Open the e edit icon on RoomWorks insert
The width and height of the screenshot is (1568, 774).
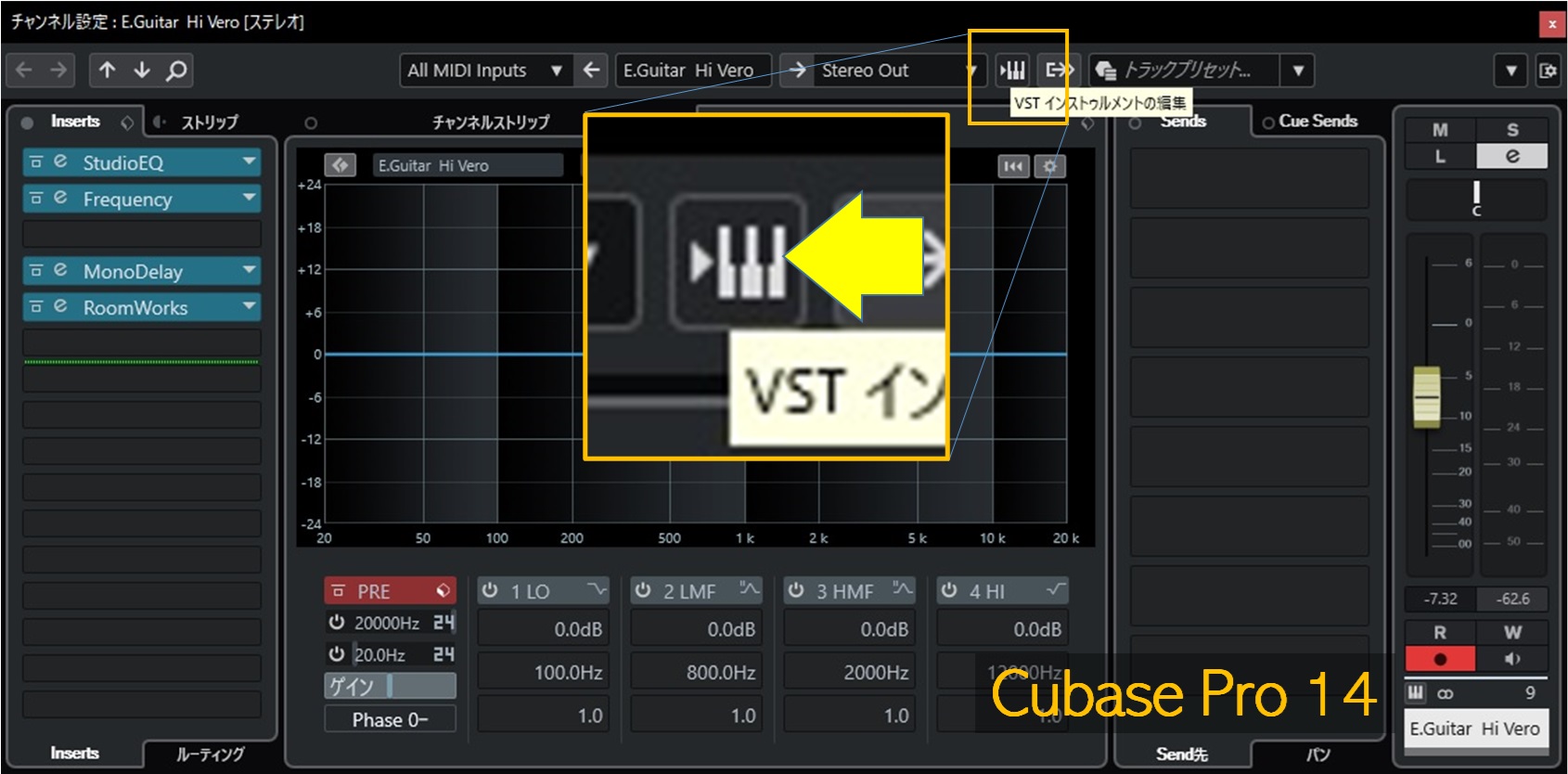[60, 306]
